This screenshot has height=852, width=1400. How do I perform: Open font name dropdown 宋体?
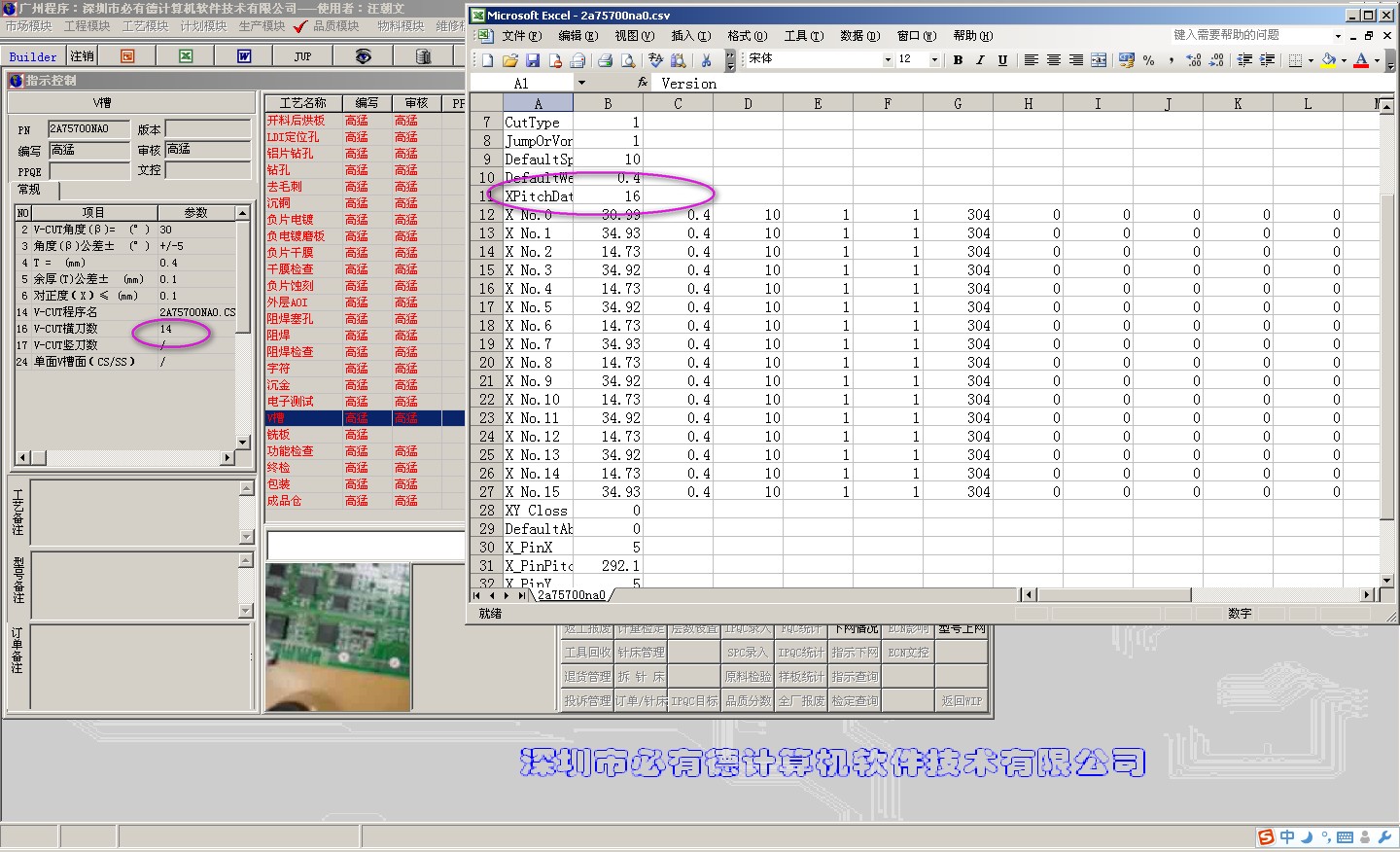(x=888, y=59)
